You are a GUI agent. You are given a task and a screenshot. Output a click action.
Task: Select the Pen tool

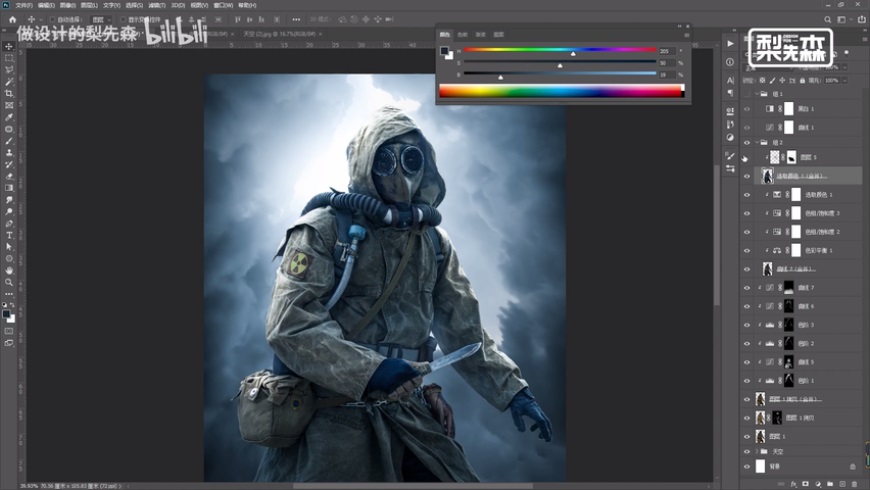click(9, 223)
